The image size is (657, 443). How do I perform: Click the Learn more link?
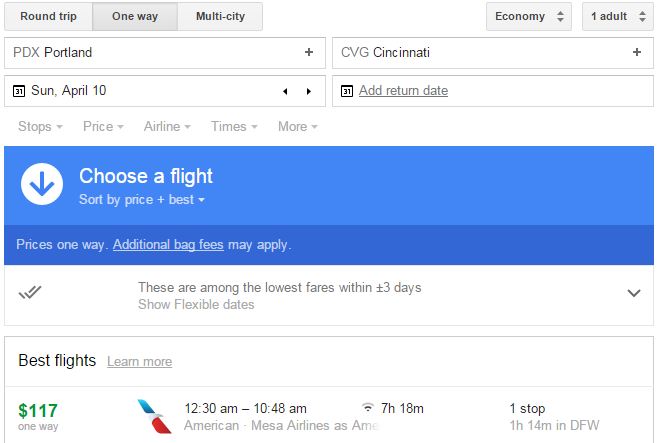[x=139, y=362]
